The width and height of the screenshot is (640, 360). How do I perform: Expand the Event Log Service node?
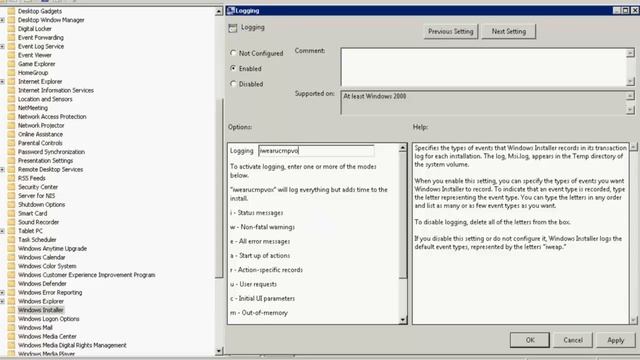(2, 47)
